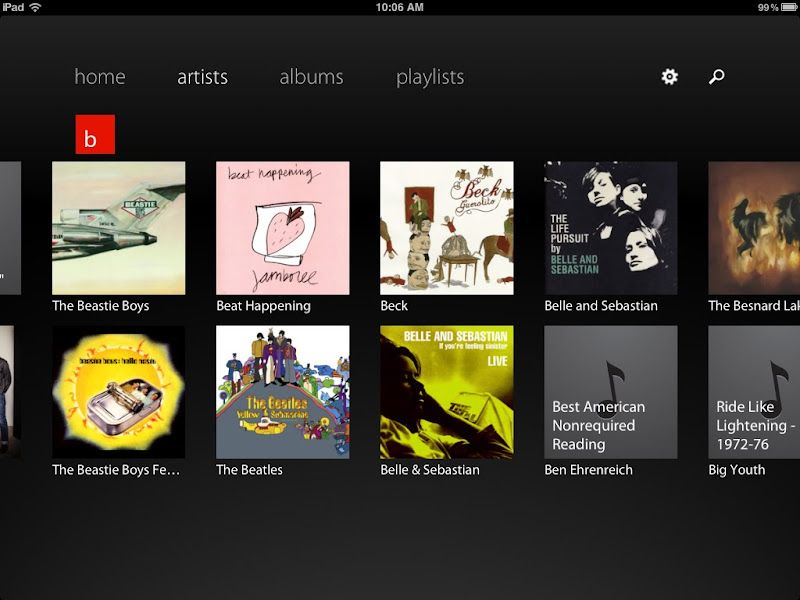The height and width of the screenshot is (600, 800).
Task: Select the artist name Beck
Action: [x=394, y=306]
